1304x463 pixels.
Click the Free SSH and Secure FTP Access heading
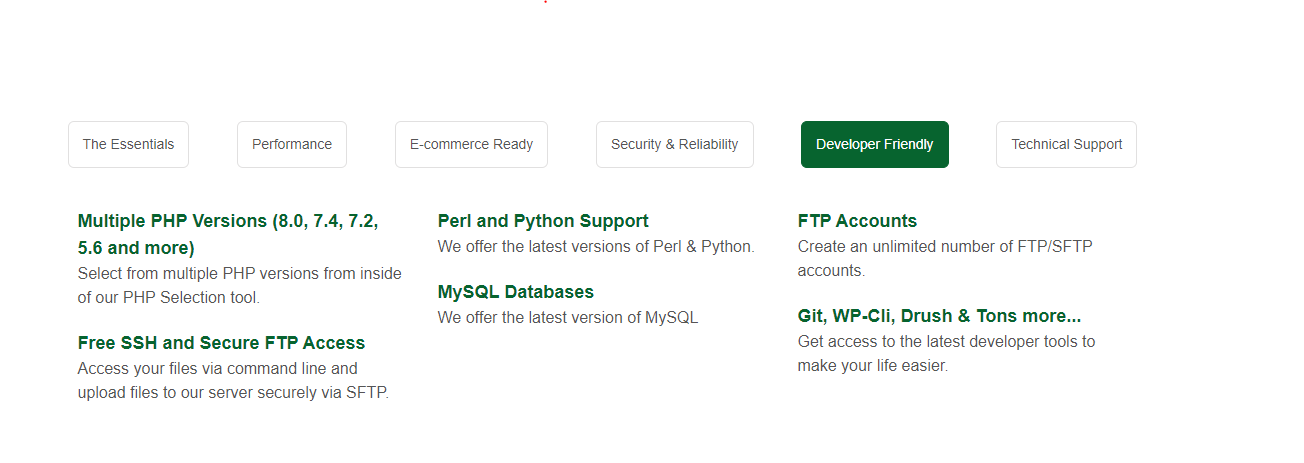(x=221, y=343)
